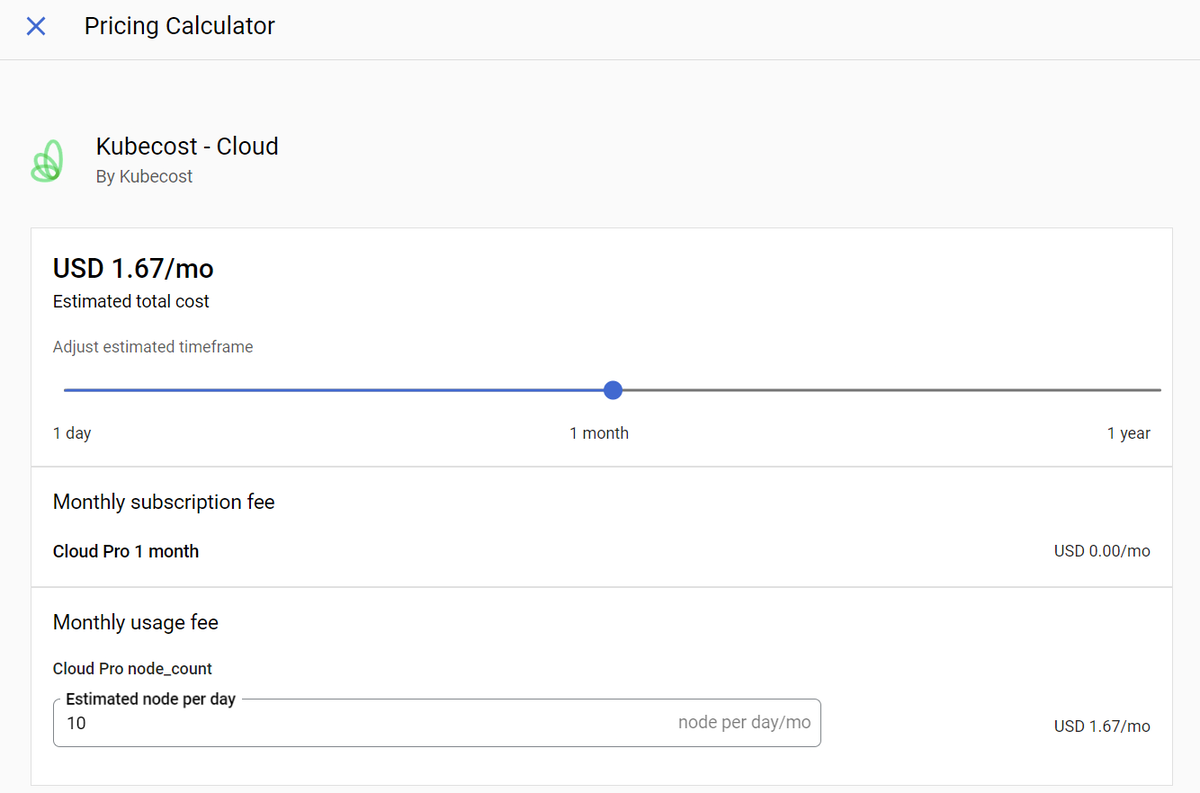
Task: Click the Cloud Pro node_count label
Action: pyautogui.click(x=133, y=668)
